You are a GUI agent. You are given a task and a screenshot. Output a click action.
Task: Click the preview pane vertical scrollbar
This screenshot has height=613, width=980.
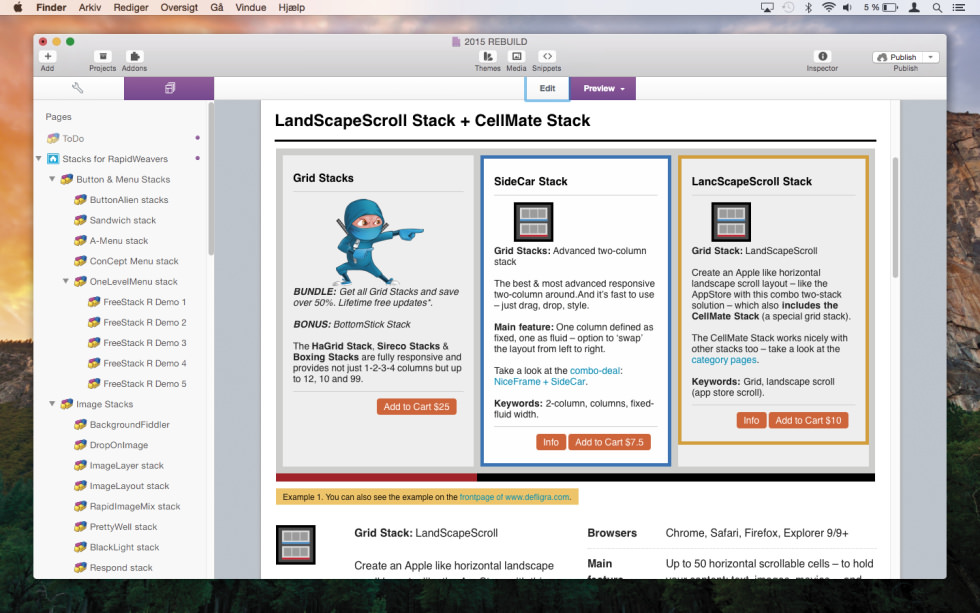tap(895, 217)
